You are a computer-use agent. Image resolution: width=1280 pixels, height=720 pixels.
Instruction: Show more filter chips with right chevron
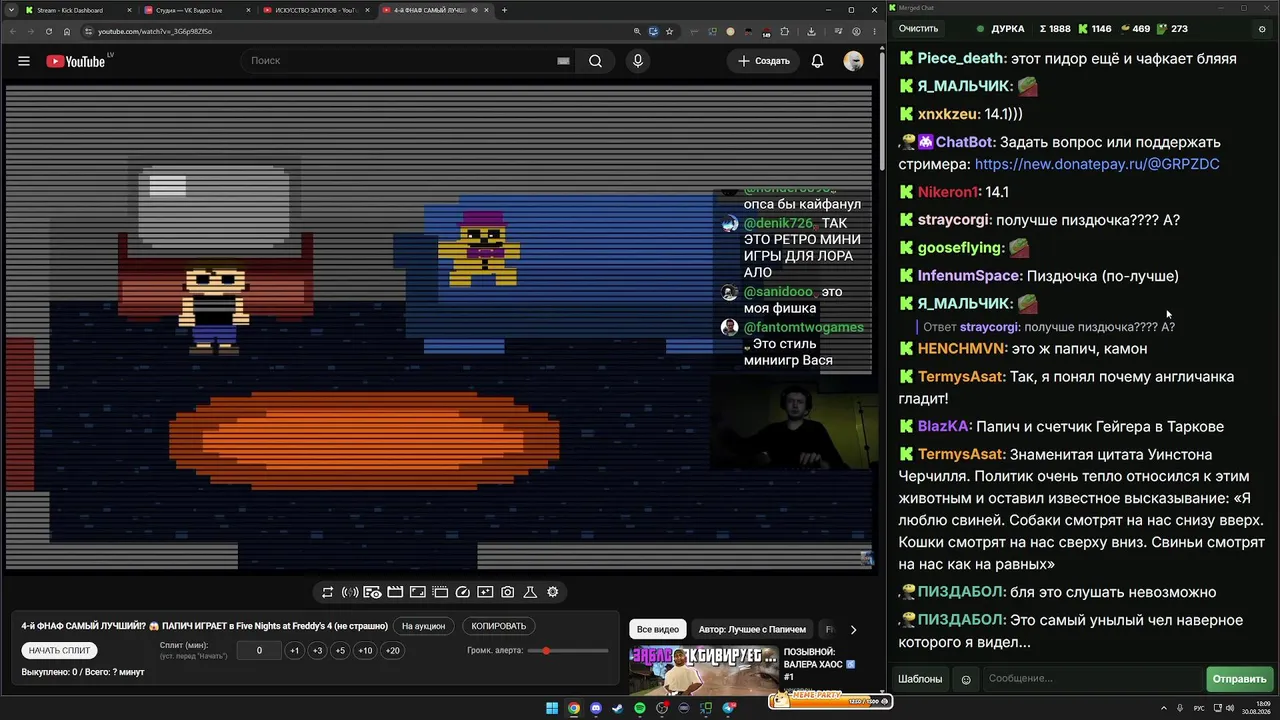pyautogui.click(x=853, y=630)
